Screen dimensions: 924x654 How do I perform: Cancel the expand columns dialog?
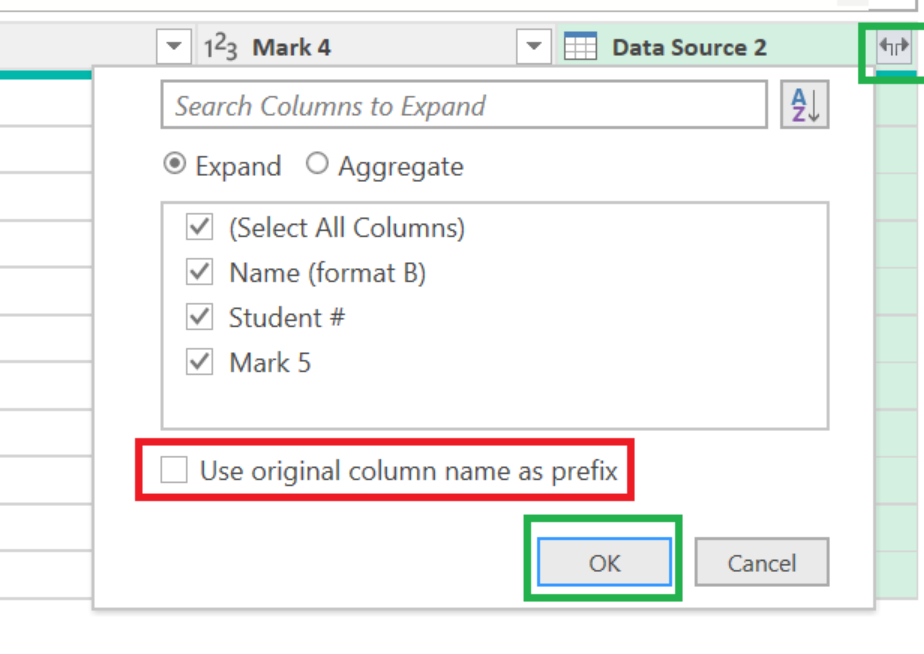762,563
